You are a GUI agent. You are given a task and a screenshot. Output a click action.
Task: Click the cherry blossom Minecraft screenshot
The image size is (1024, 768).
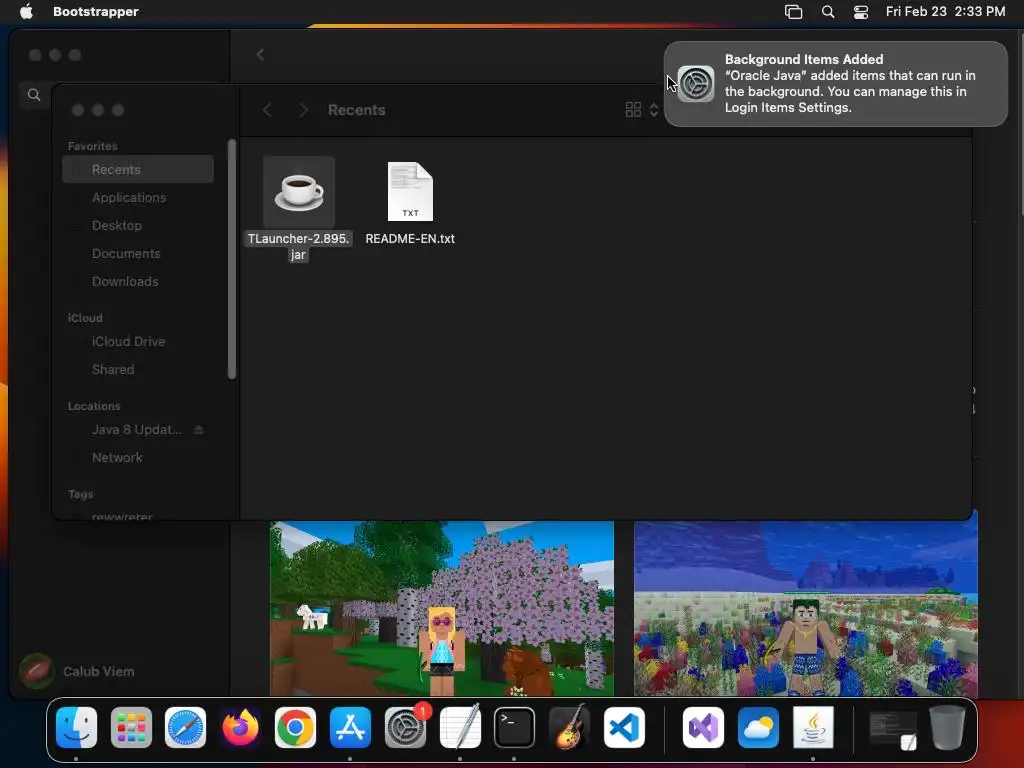click(x=442, y=608)
